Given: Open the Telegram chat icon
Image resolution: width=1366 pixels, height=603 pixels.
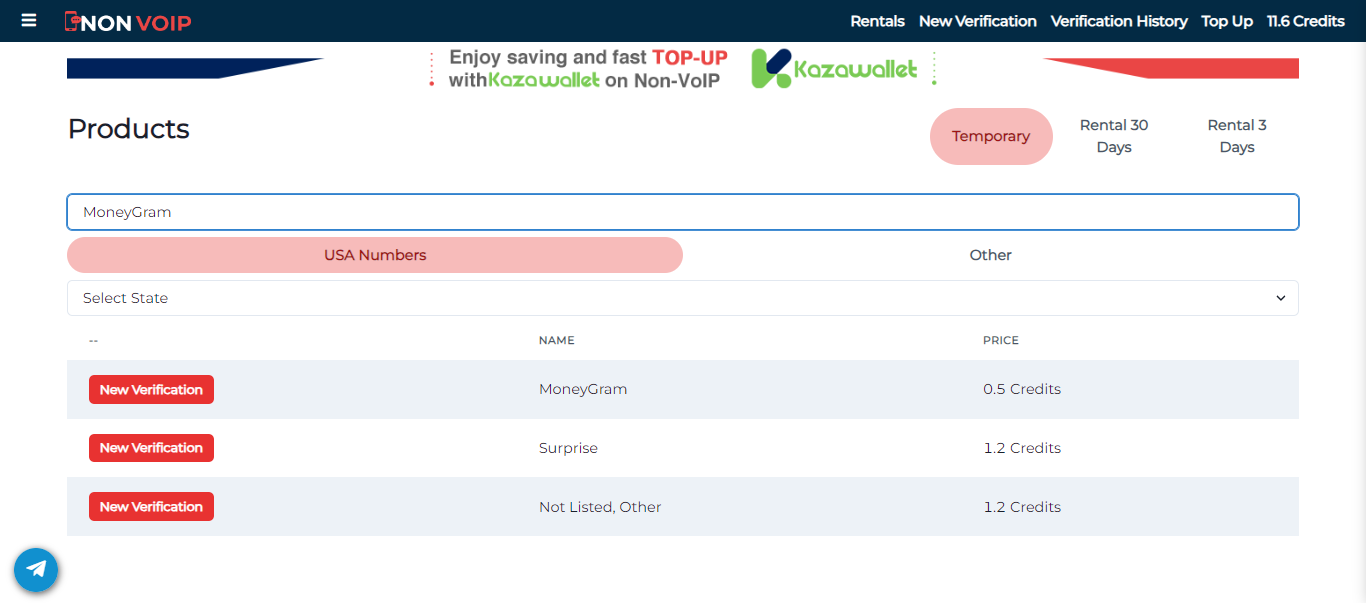Looking at the screenshot, I should point(36,569).
